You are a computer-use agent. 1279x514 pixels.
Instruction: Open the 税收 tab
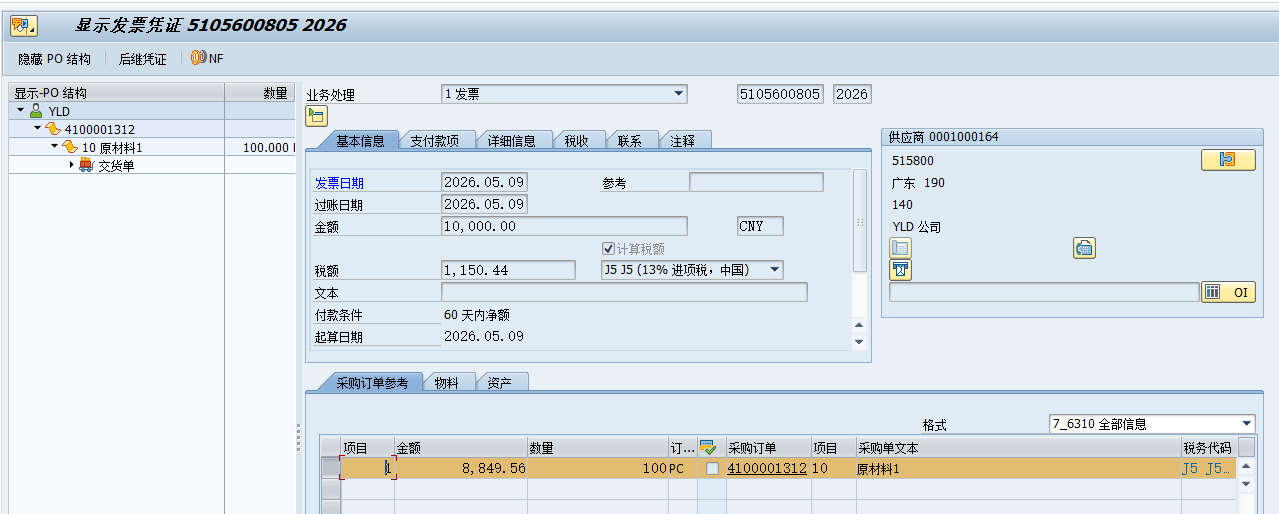coord(577,141)
